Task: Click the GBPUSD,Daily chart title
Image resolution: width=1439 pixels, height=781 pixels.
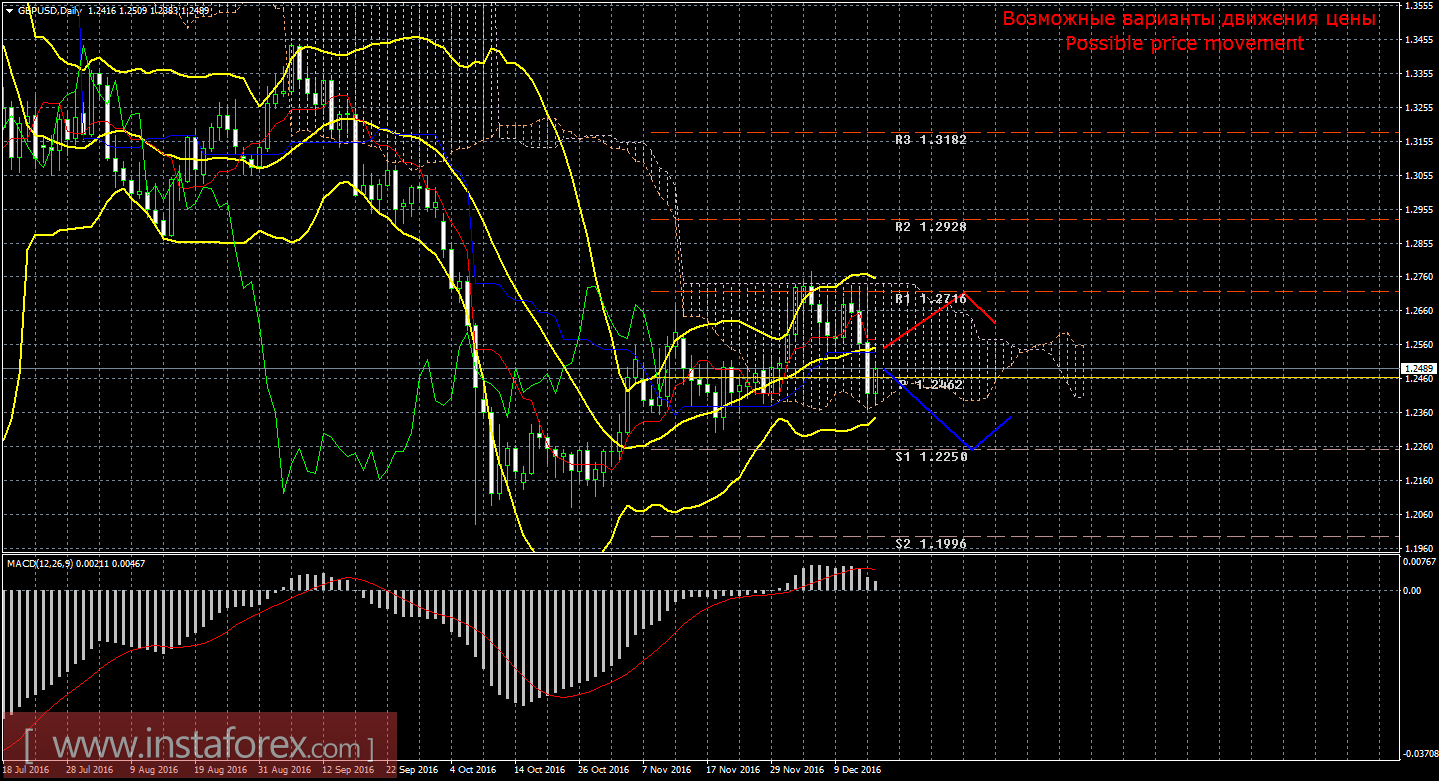Action: point(50,10)
